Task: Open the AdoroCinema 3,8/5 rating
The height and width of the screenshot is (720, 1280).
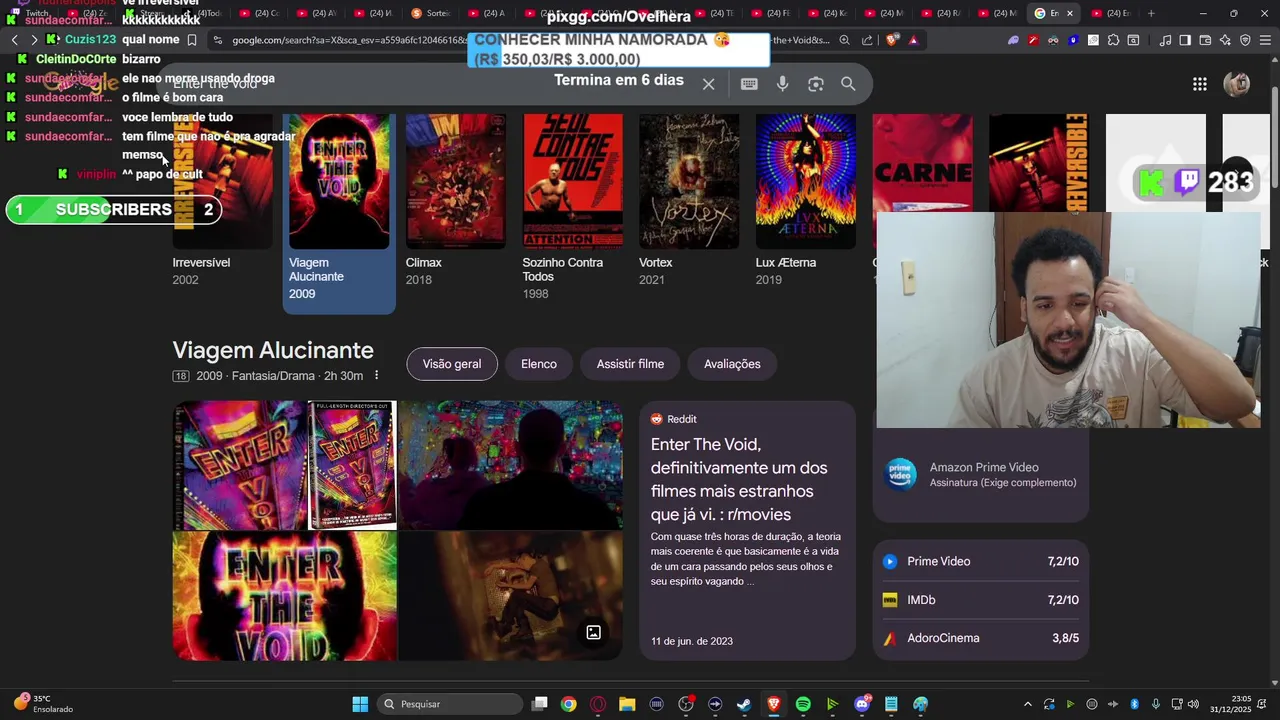Action: (981, 638)
